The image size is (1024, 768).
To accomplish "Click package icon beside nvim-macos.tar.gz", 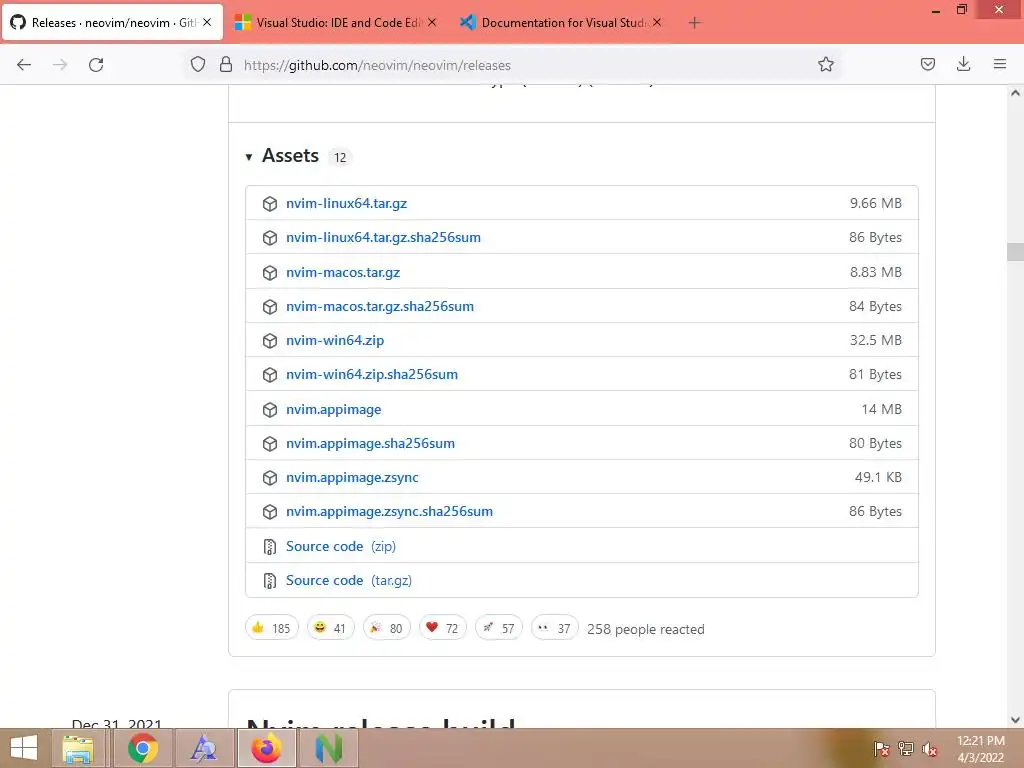I will [270, 272].
